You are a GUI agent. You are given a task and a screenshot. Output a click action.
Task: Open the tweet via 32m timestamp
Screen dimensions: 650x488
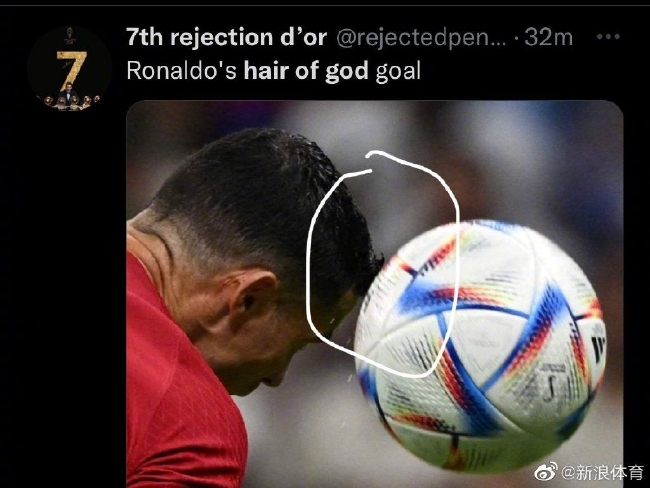(x=548, y=37)
